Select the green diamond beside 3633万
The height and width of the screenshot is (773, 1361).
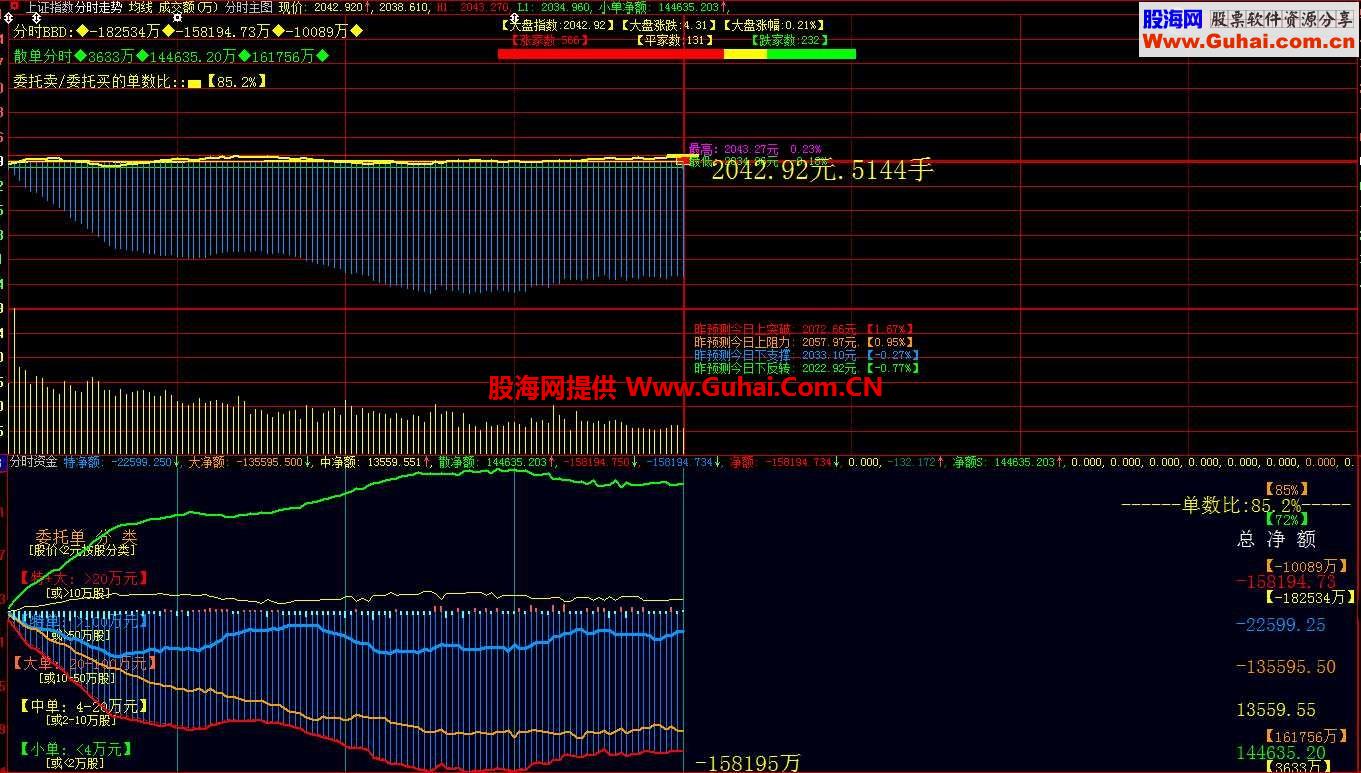click(x=81, y=53)
